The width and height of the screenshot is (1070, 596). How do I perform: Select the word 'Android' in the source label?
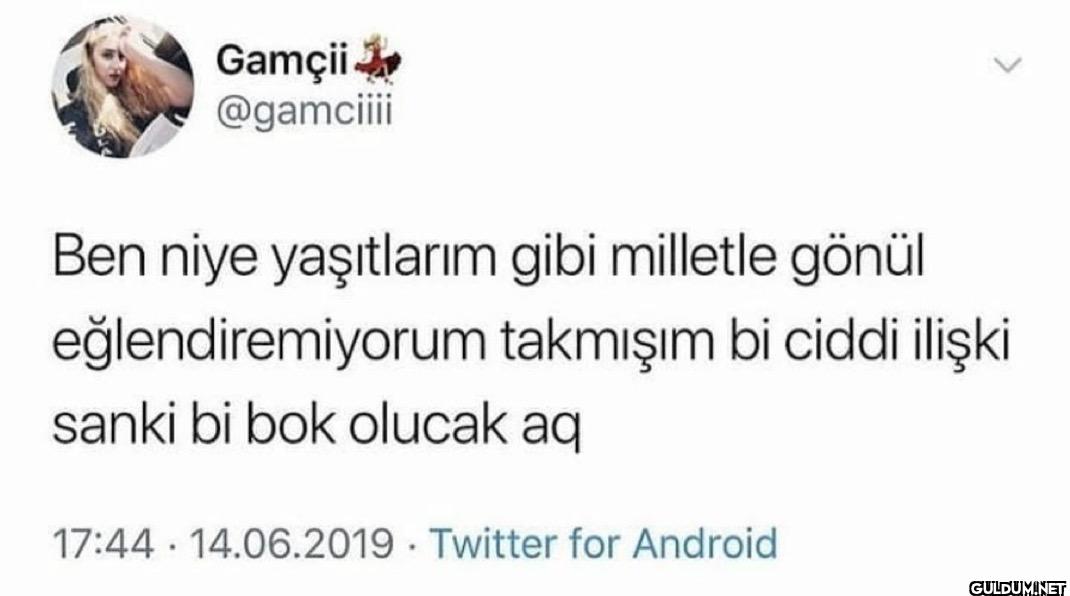[705, 543]
